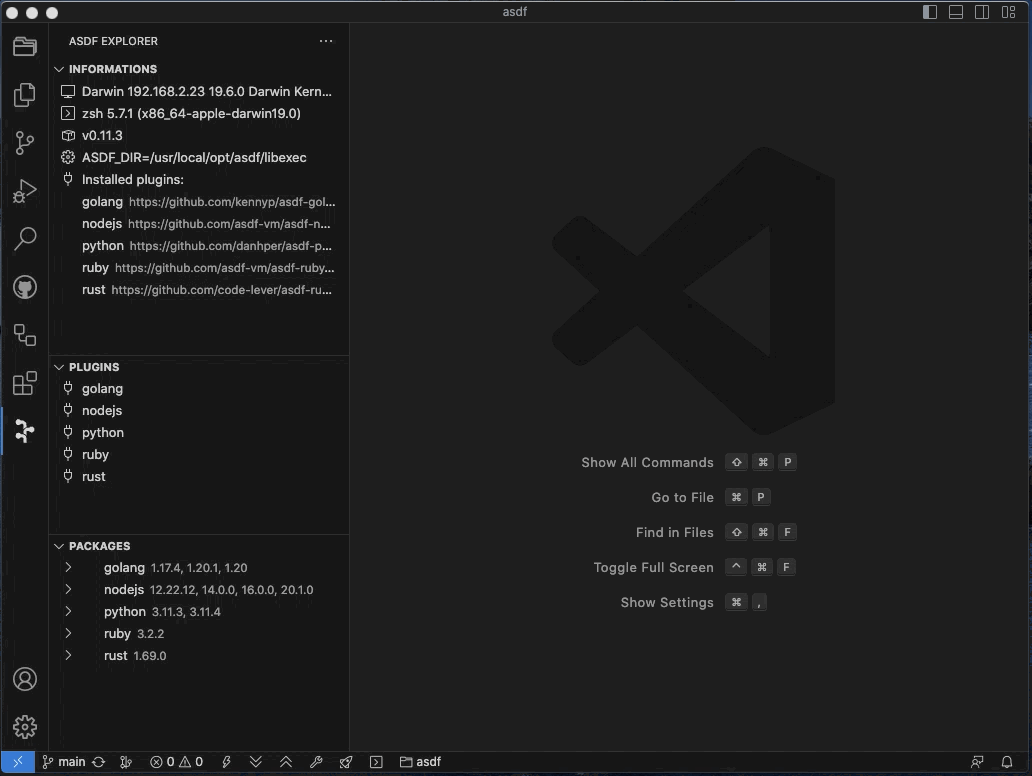The width and height of the screenshot is (1032, 776).
Task: Open the Manage gear icon
Action: tap(25, 727)
